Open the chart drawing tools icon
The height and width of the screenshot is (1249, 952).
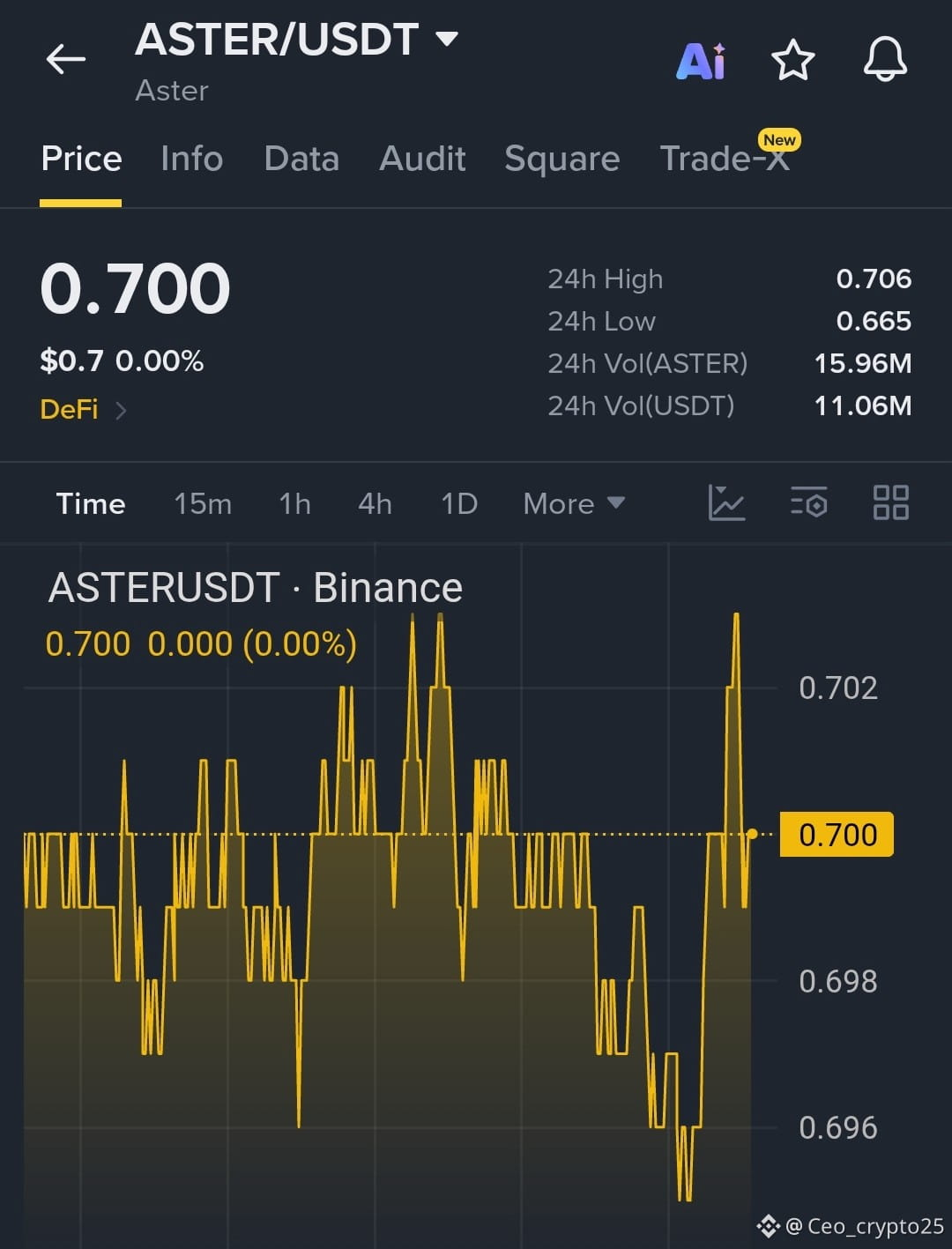727,502
